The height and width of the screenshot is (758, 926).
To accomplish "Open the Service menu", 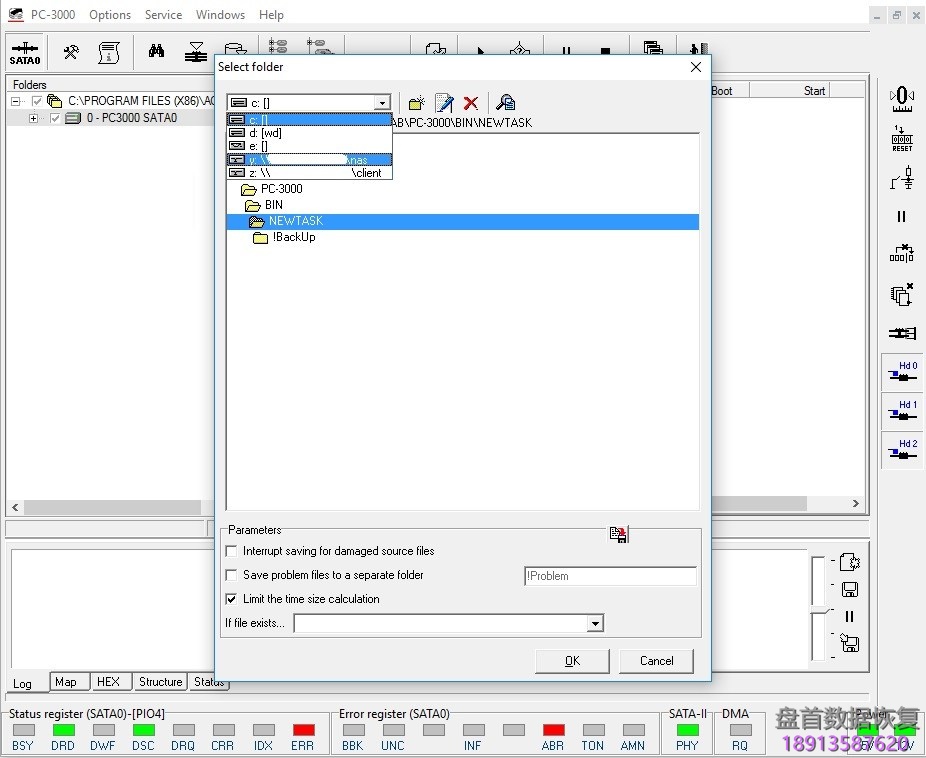I will tap(163, 15).
